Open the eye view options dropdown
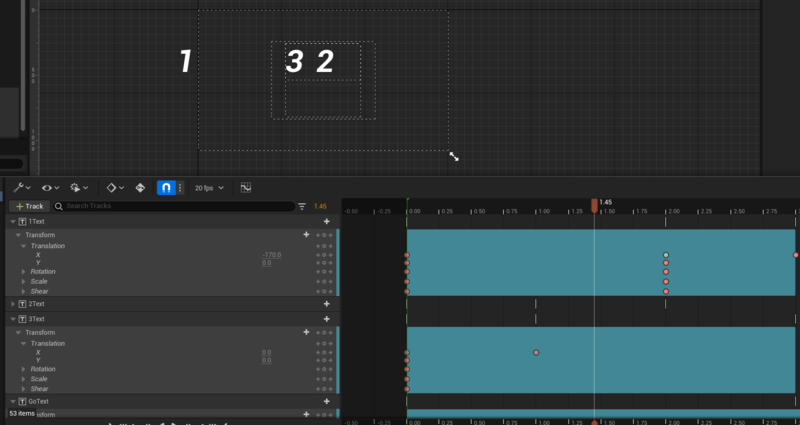Viewport: 800px width, 425px height. click(51, 188)
